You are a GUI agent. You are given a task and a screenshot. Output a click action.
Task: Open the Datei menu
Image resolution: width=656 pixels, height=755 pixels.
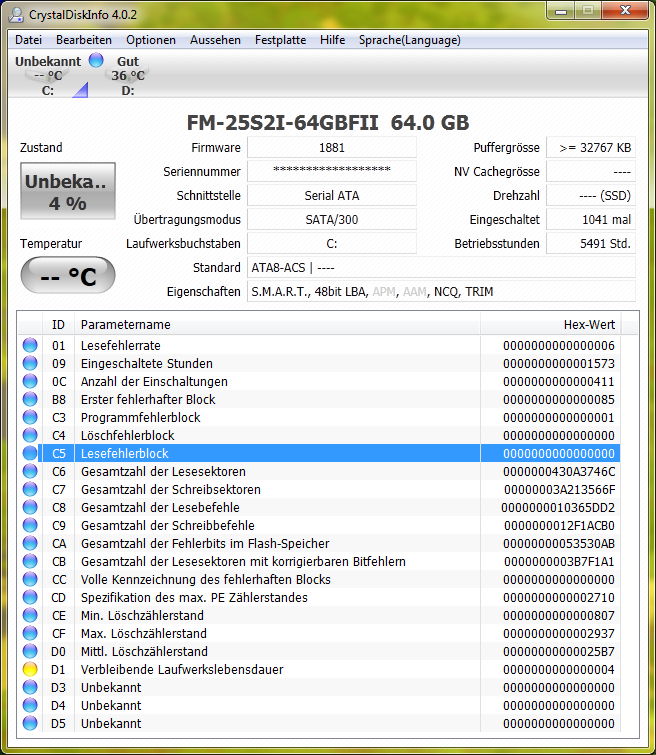pos(28,40)
